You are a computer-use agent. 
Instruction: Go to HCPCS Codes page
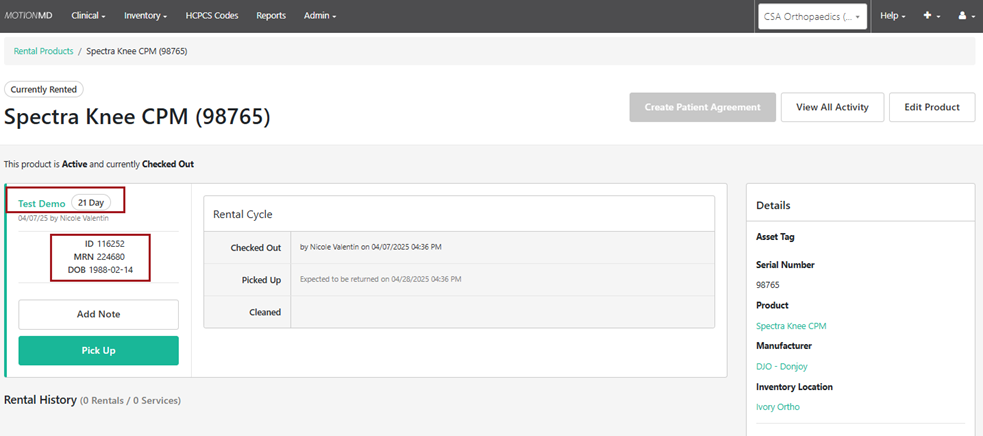[211, 16]
